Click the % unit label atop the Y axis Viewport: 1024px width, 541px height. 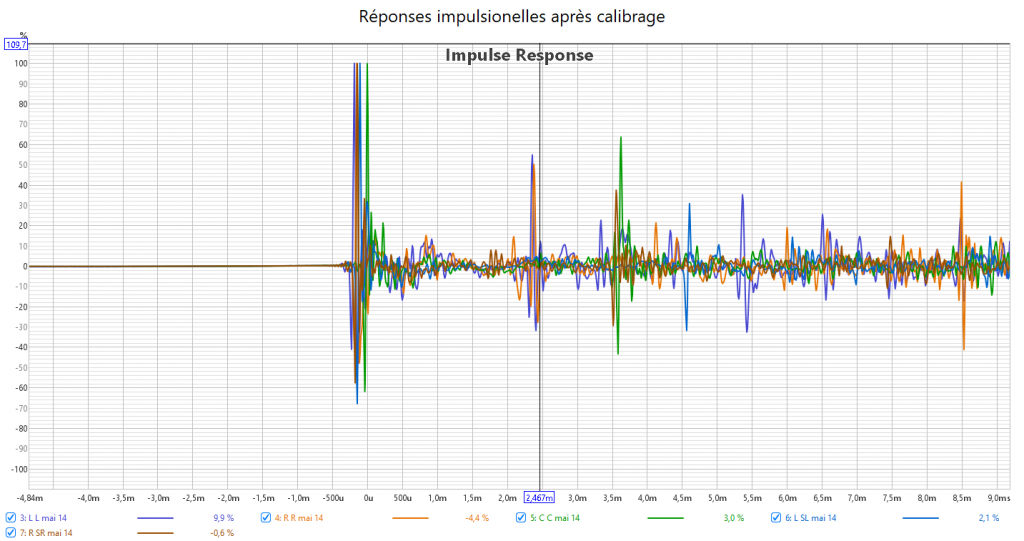(x=23, y=34)
